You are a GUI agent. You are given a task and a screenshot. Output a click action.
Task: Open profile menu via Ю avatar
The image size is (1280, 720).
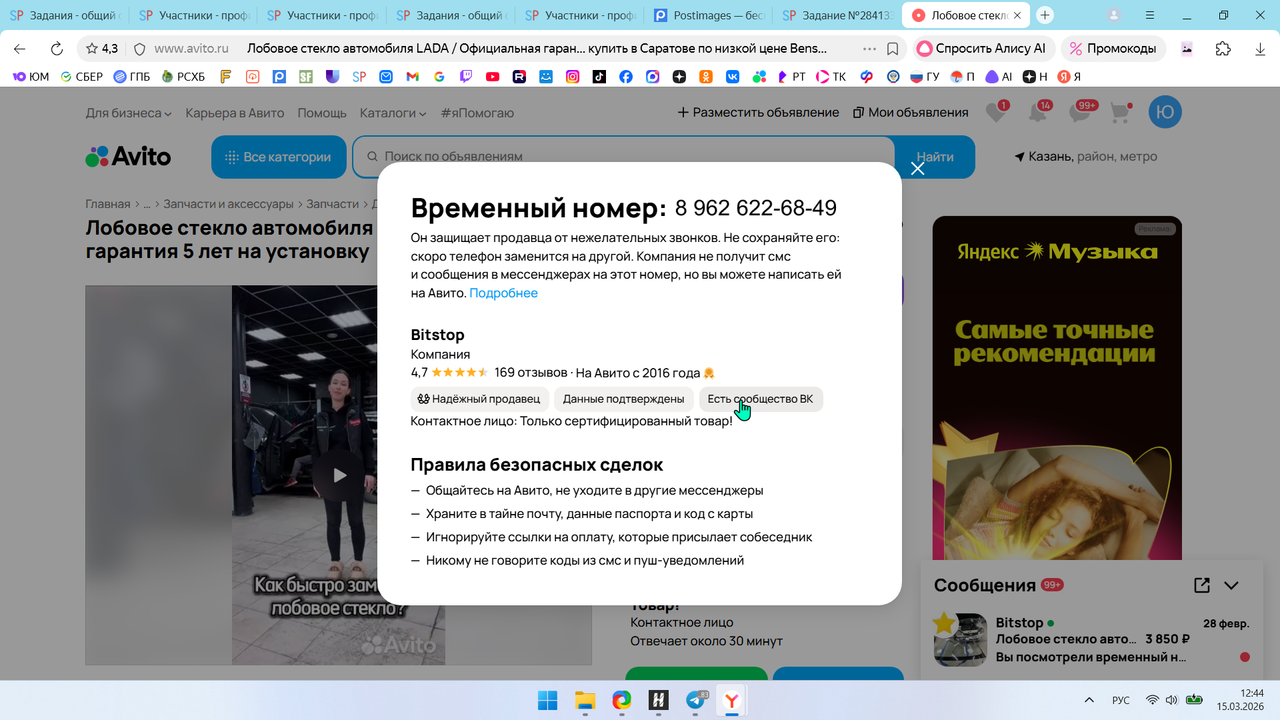(1164, 112)
